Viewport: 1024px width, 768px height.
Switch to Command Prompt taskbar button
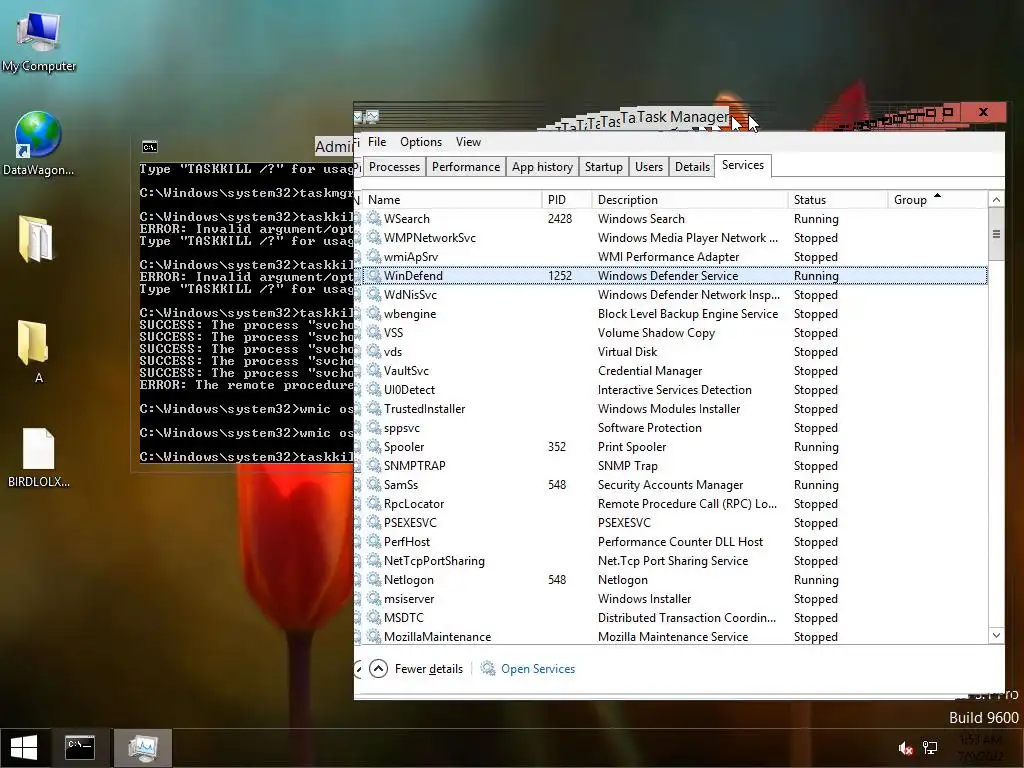tap(80, 748)
